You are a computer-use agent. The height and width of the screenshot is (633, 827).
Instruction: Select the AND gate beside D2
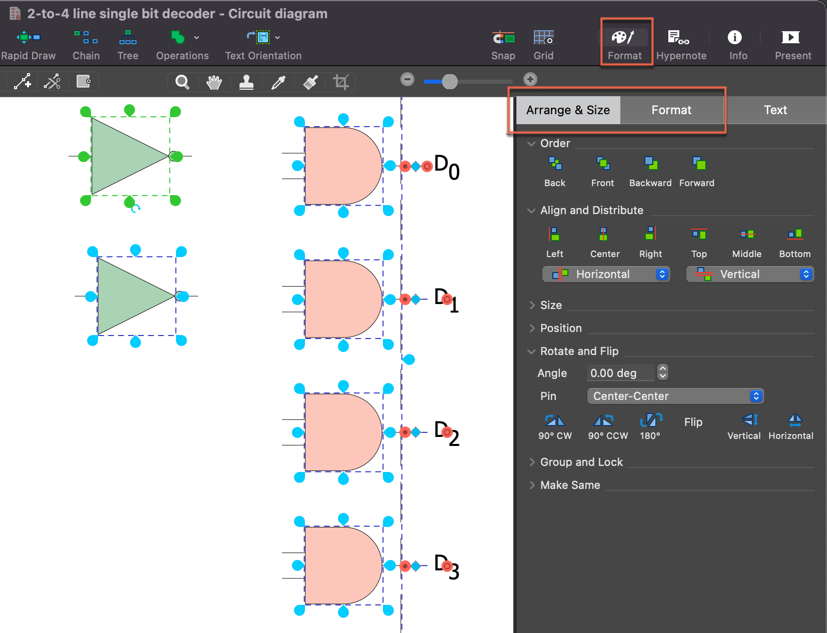click(343, 433)
